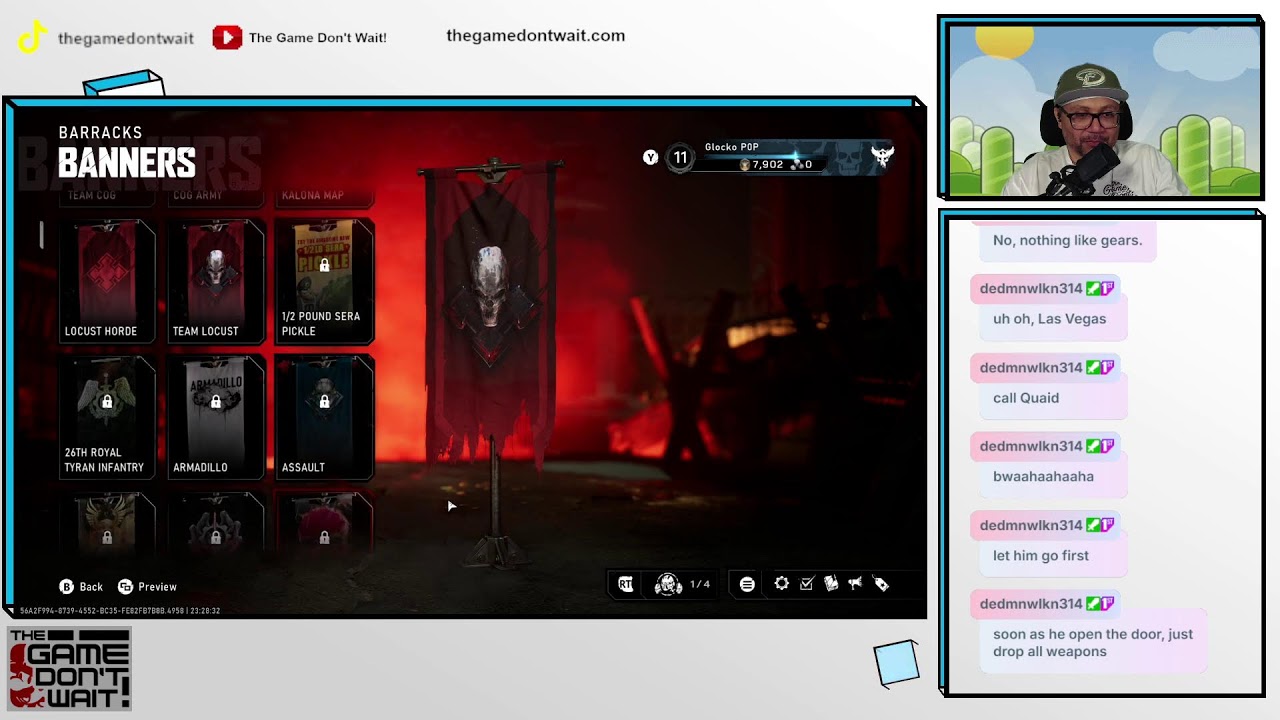
Task: Click the winged skull emblem icon
Action: (881, 156)
